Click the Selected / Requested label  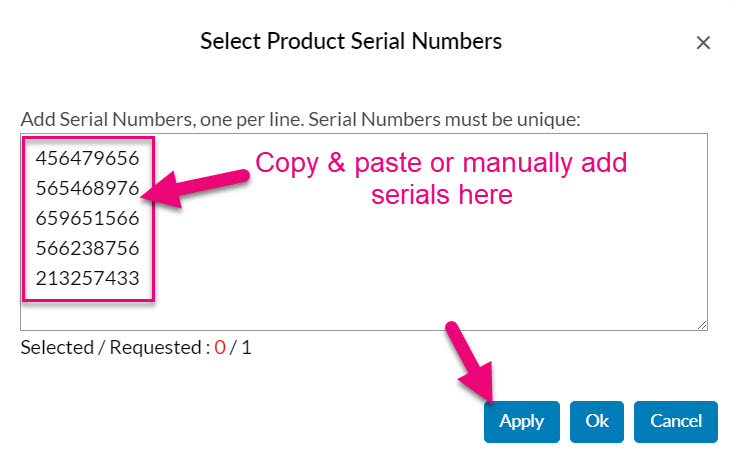click(x=115, y=348)
